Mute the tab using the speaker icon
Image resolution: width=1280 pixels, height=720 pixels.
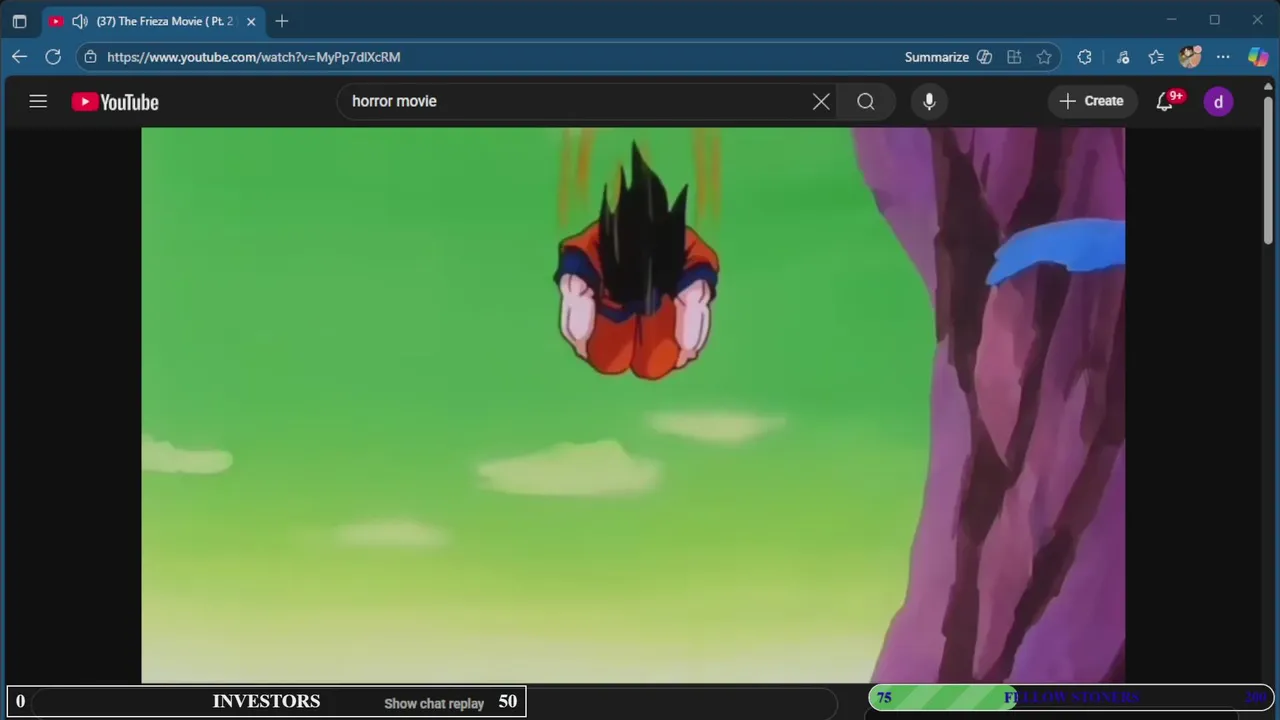click(x=80, y=21)
